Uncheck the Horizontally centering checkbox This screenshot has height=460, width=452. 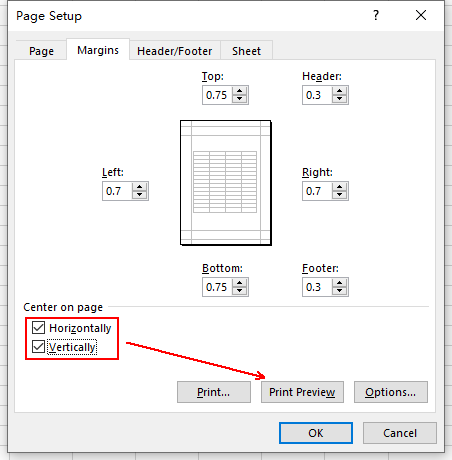pos(38,328)
